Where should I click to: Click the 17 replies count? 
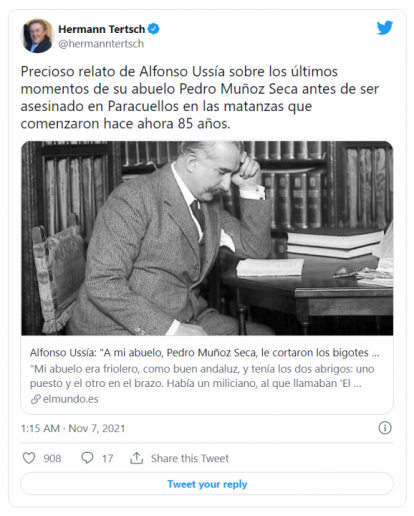coord(107,458)
